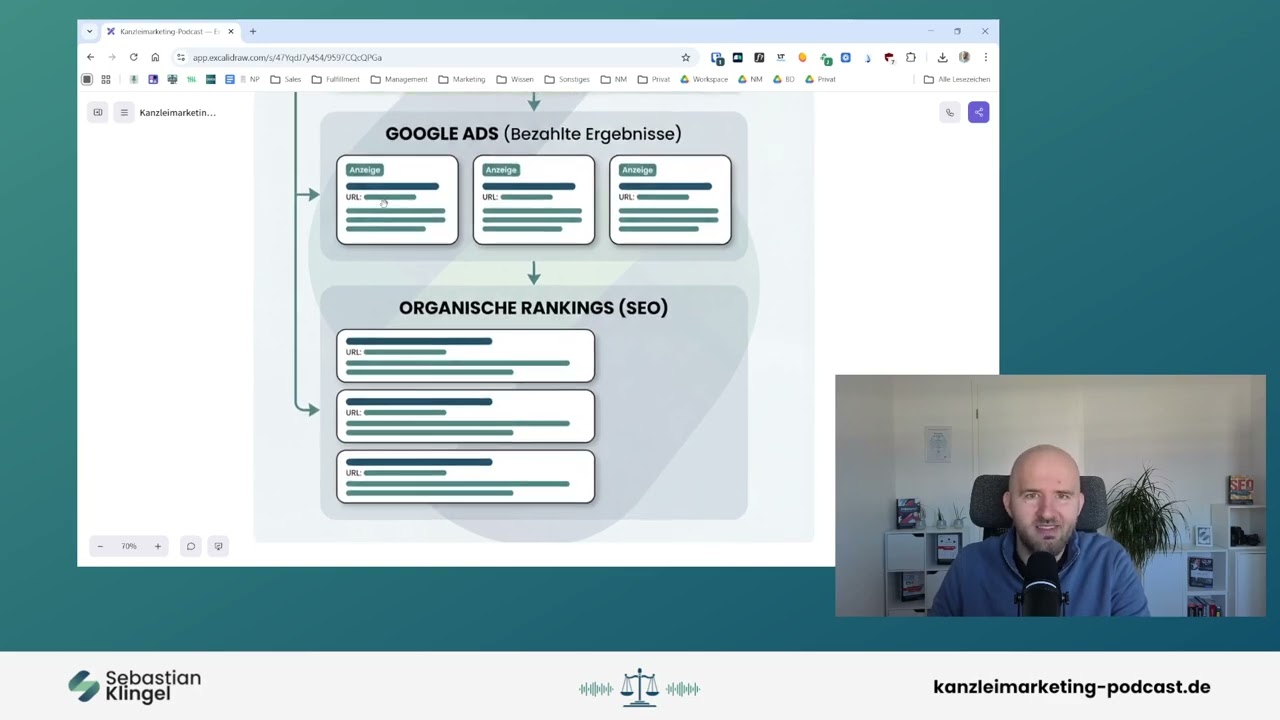Open the Sales bookmarks folder
This screenshot has width=1280, height=720.
pyautogui.click(x=285, y=79)
